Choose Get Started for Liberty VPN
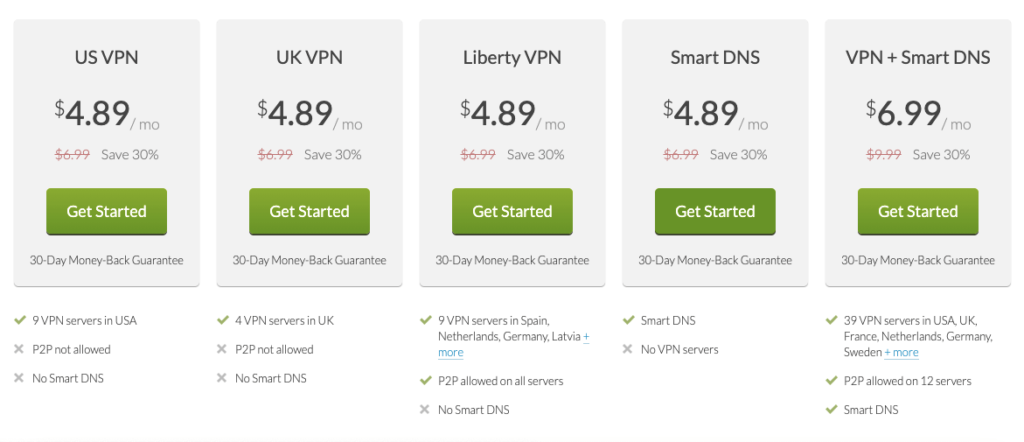 (x=512, y=212)
